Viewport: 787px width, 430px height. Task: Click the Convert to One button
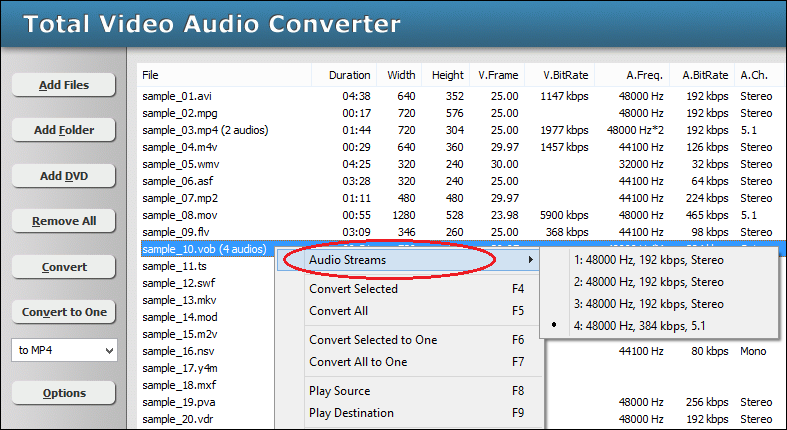pyautogui.click(x=64, y=312)
